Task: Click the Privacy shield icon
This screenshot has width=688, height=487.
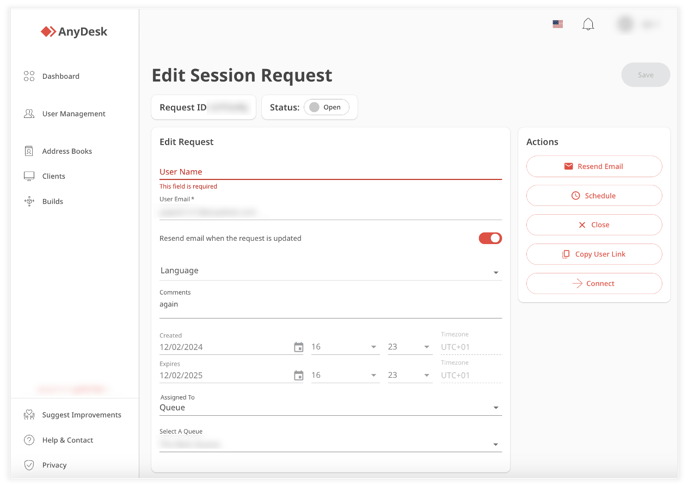Action: click(x=29, y=465)
